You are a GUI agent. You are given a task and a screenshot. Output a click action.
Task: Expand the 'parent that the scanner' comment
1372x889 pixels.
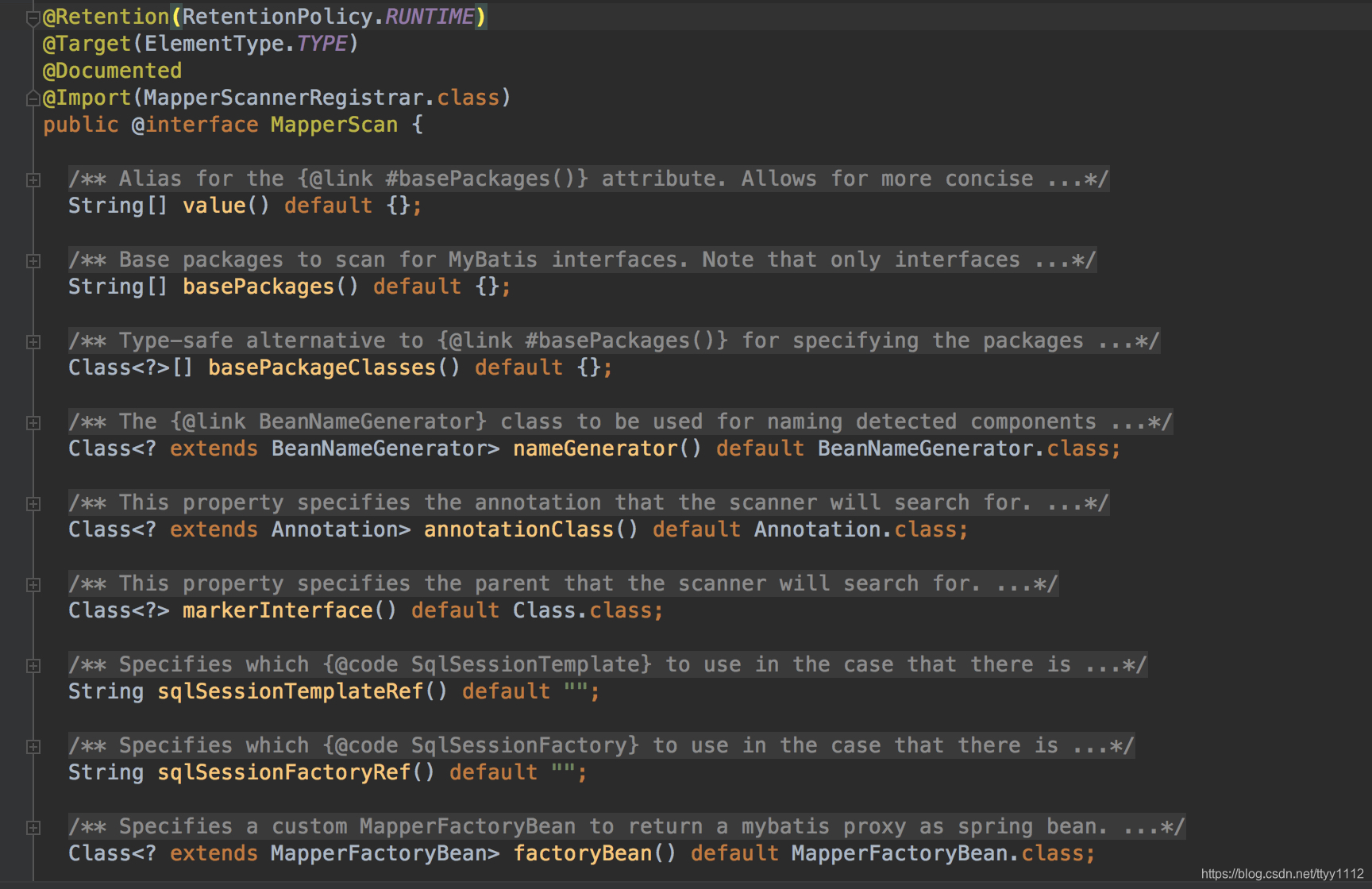click(33, 585)
